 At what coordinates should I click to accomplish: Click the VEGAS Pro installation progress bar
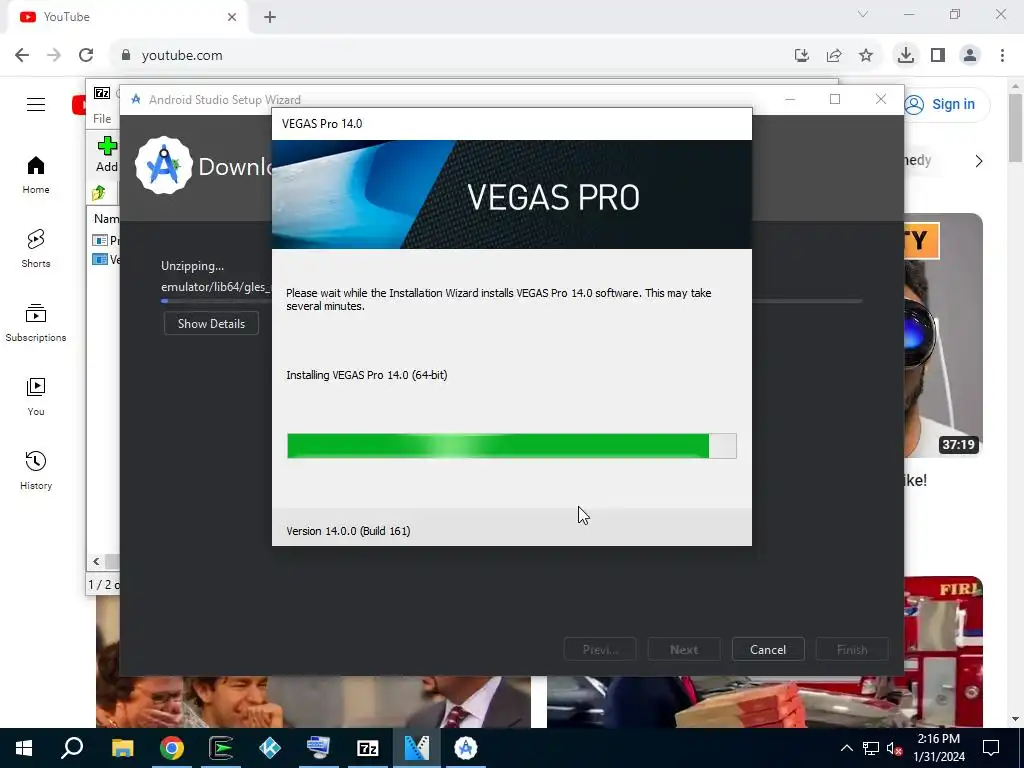click(x=511, y=446)
